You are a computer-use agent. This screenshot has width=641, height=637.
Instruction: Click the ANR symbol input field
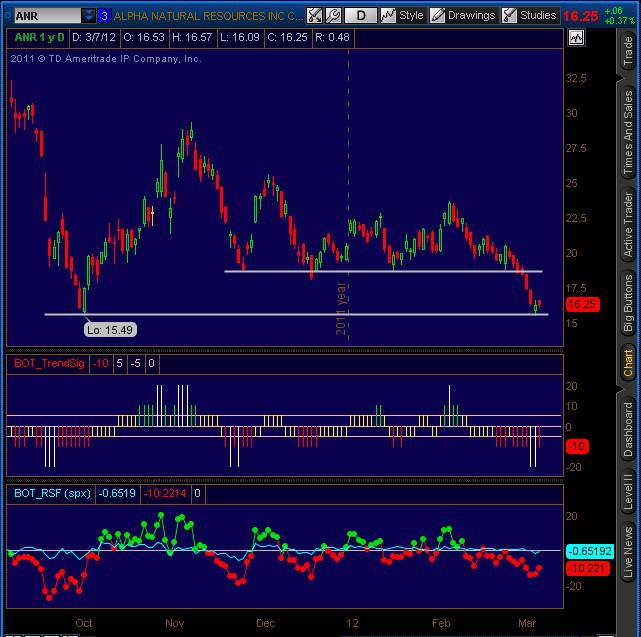[x=47, y=16]
